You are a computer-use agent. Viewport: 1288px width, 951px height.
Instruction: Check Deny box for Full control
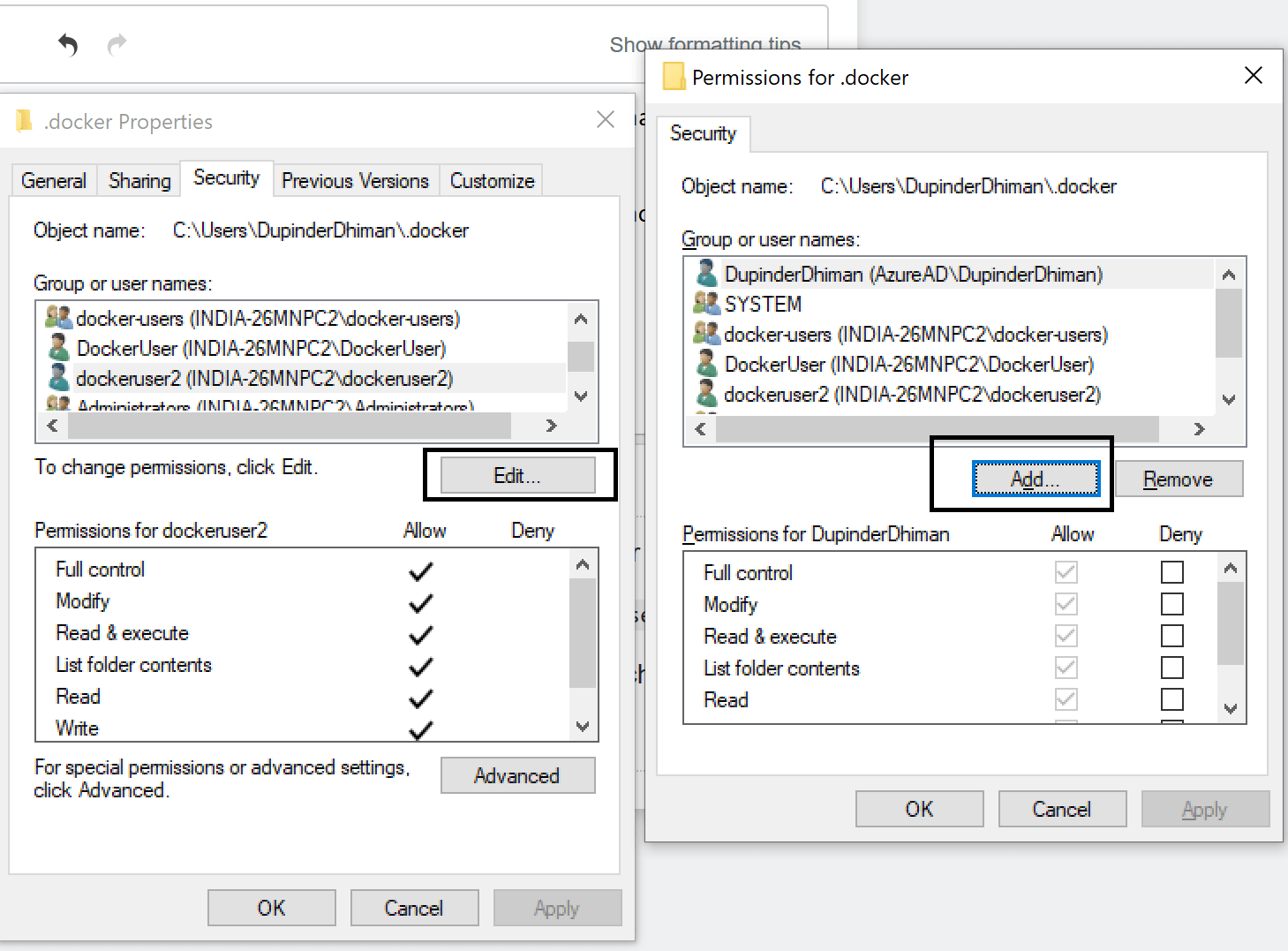pyautogui.click(x=1171, y=573)
